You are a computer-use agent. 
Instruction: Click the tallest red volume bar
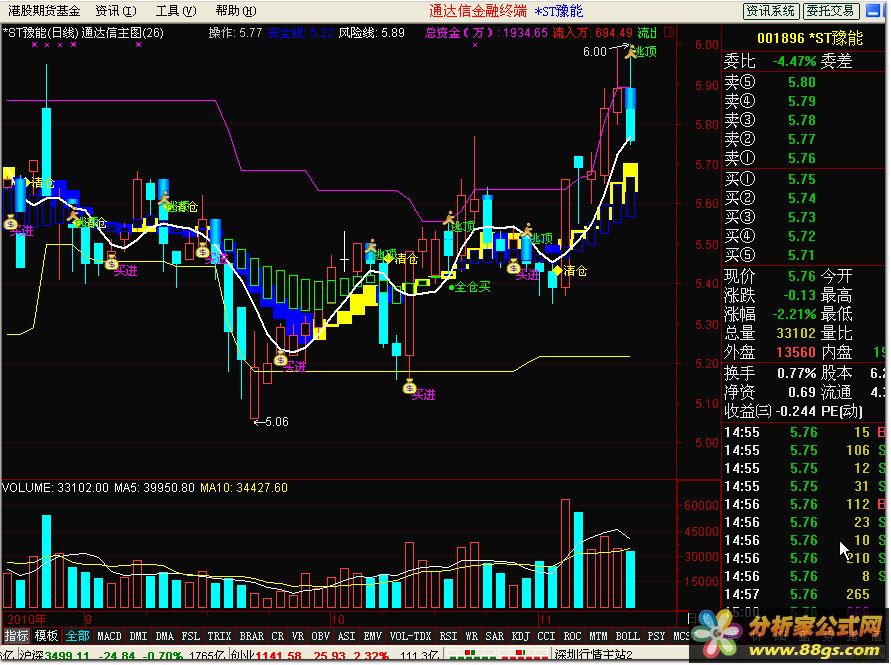click(565, 554)
